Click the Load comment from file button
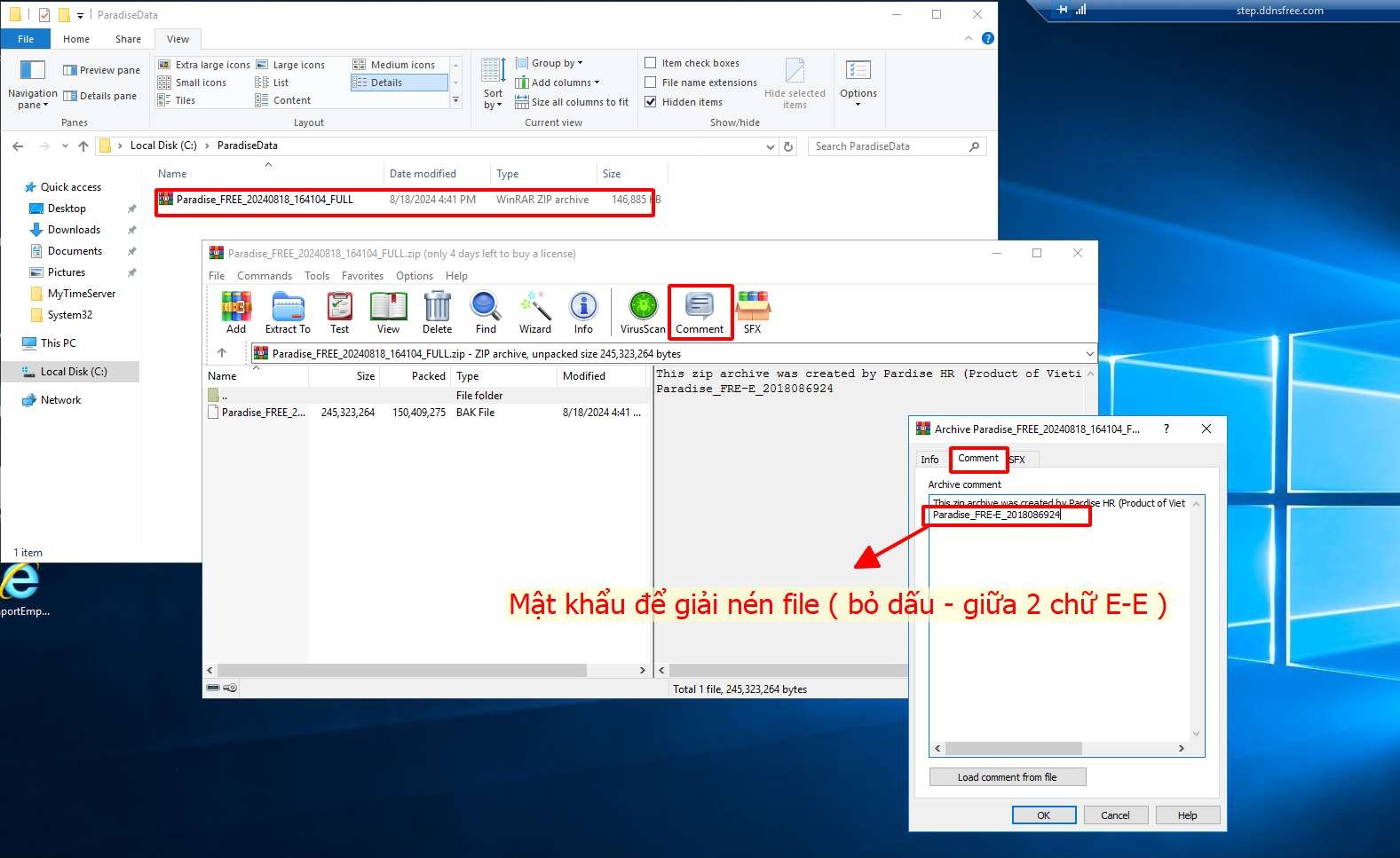Image resolution: width=1400 pixels, height=858 pixels. tap(1007, 777)
